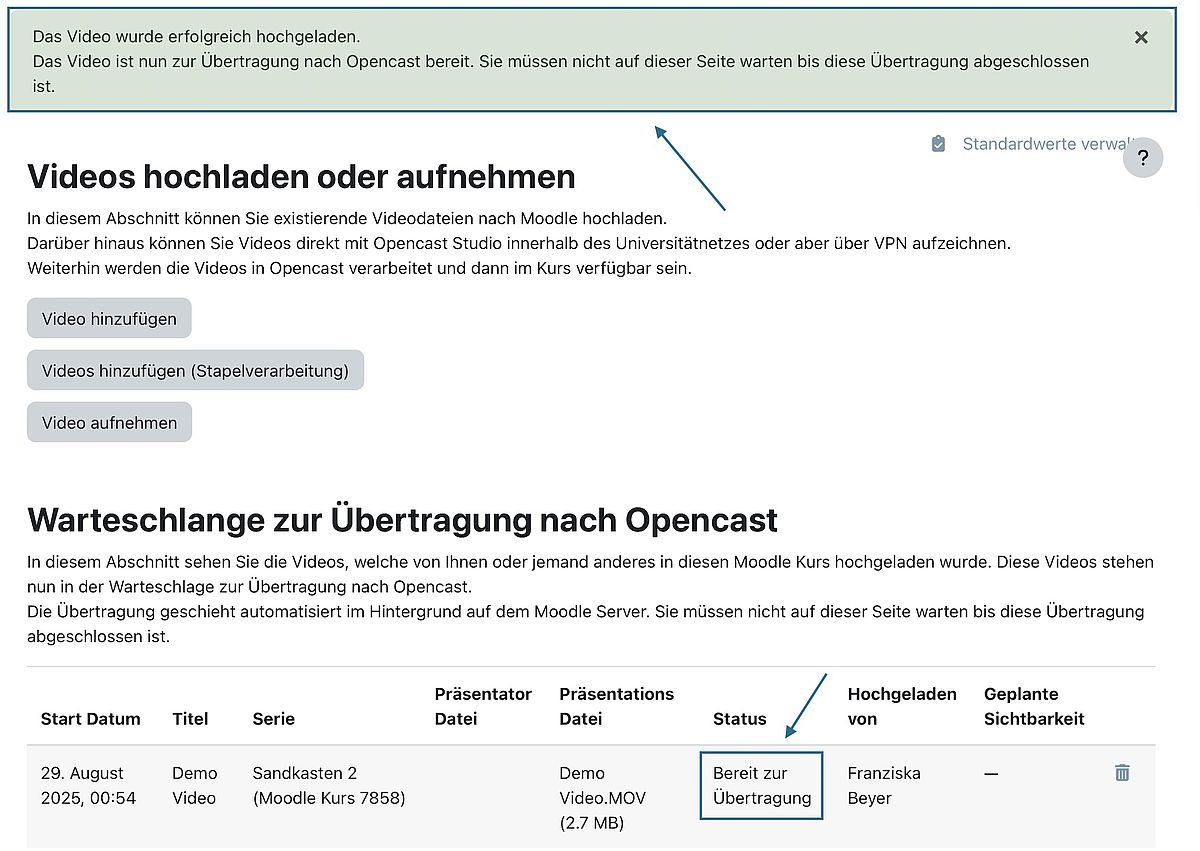Screen dimensions: 1200x851
Task: Click Videos hinzufügen (Stapelverarbeitung) button
Action: coord(195,371)
